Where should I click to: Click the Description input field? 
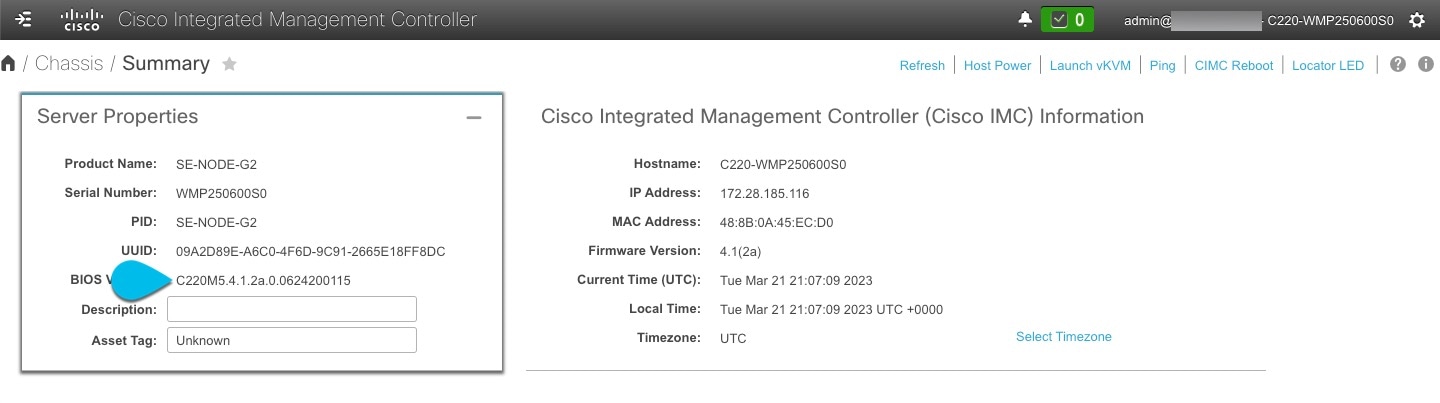[x=292, y=309]
